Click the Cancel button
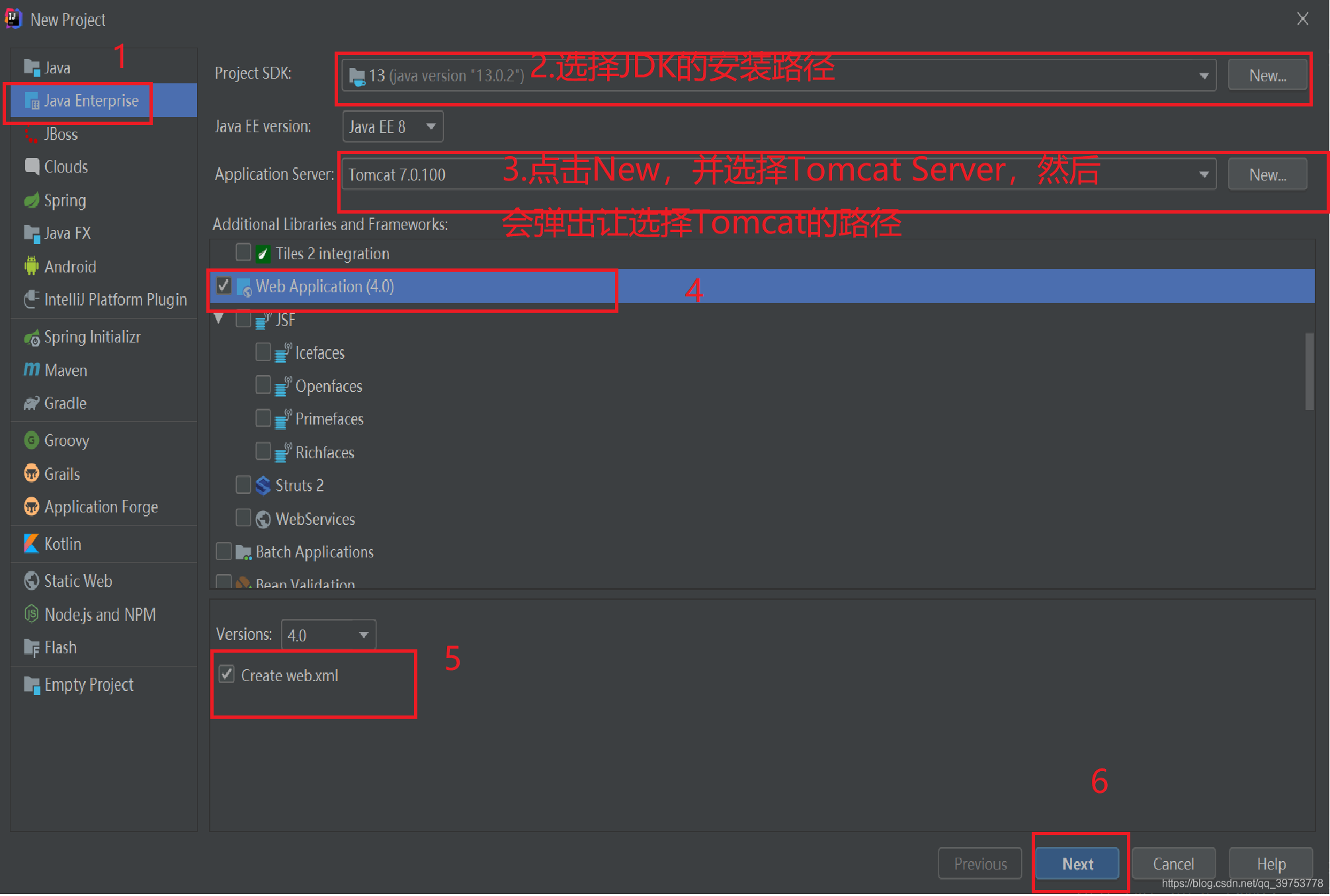The image size is (1330, 896). coord(1173,864)
